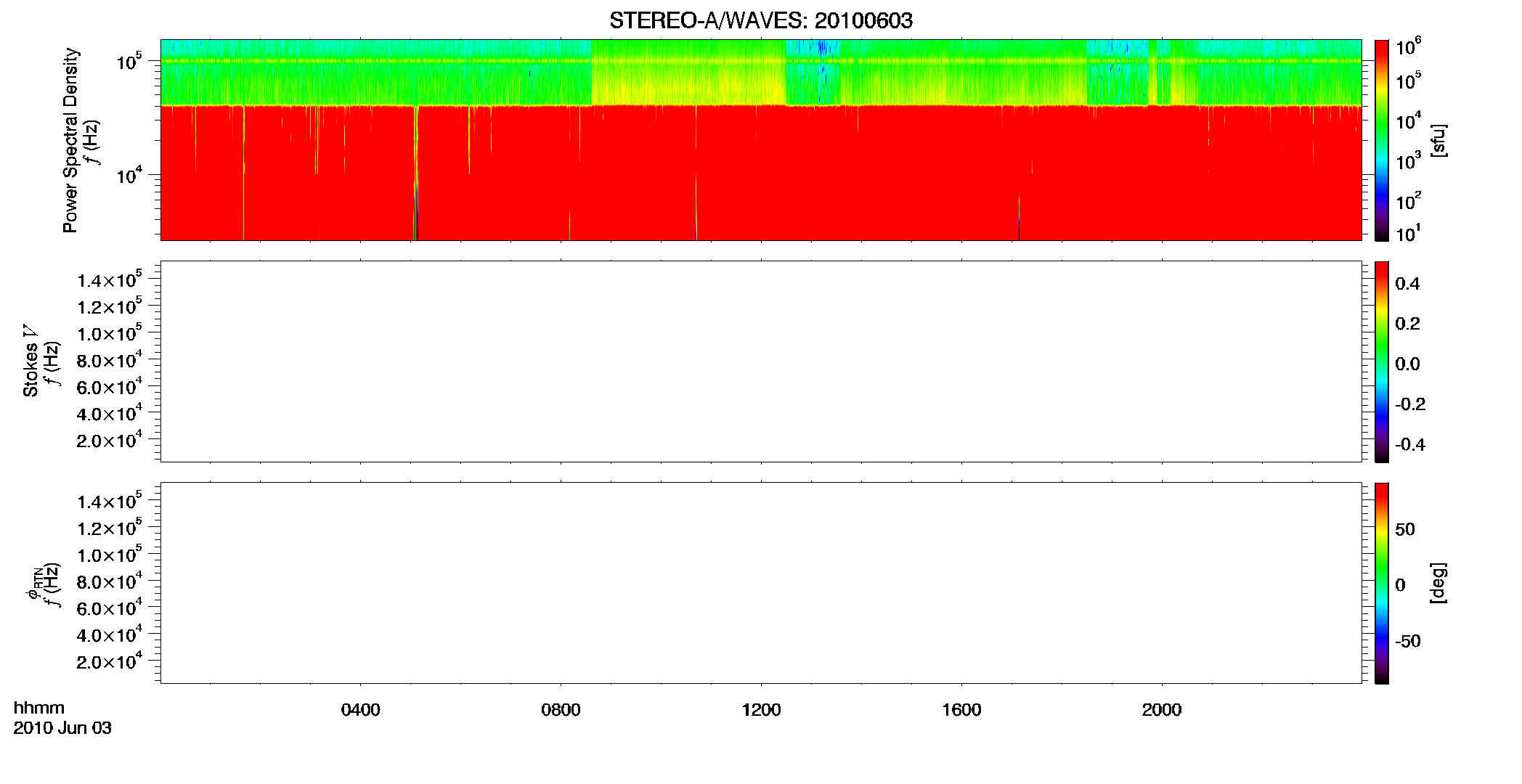Select "8.0×10⁴" tick on Stokes V axis

[109, 359]
